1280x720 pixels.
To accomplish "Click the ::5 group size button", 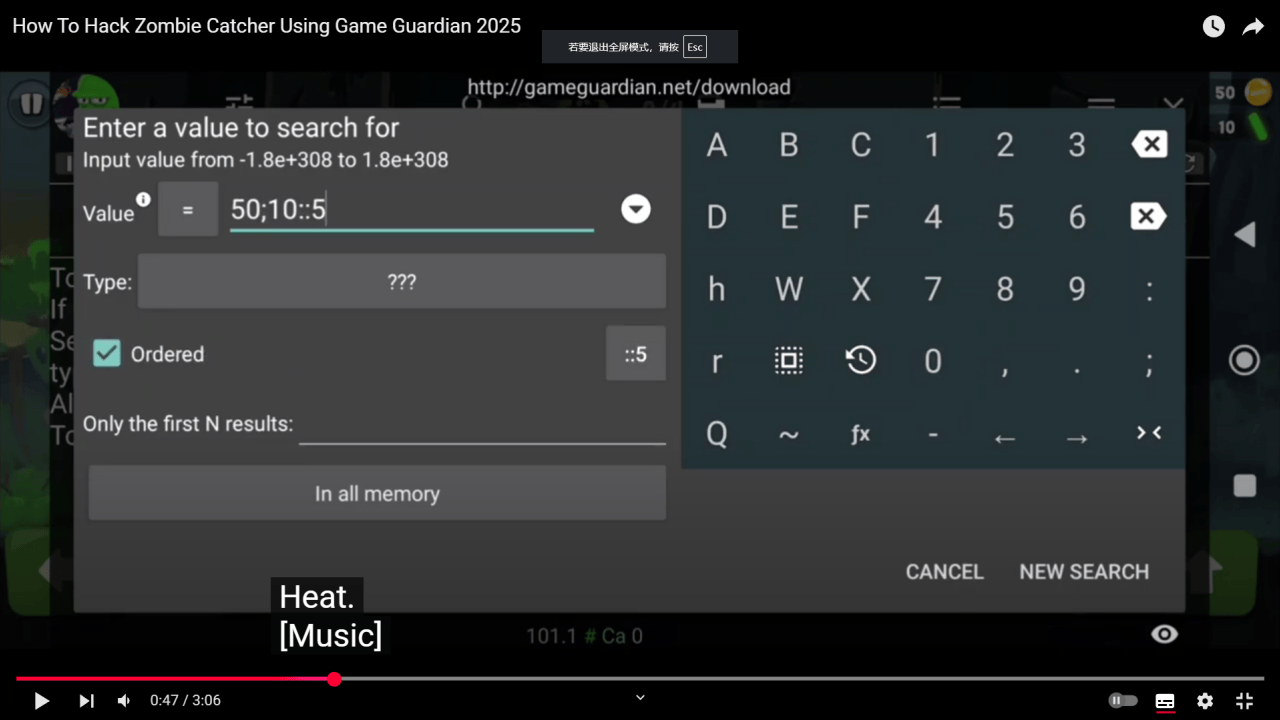I will tap(636, 354).
